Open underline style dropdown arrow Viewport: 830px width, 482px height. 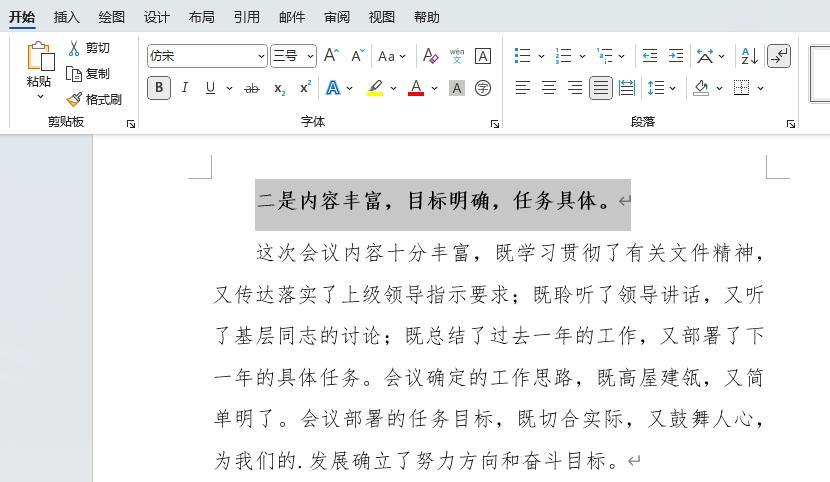click(229, 88)
